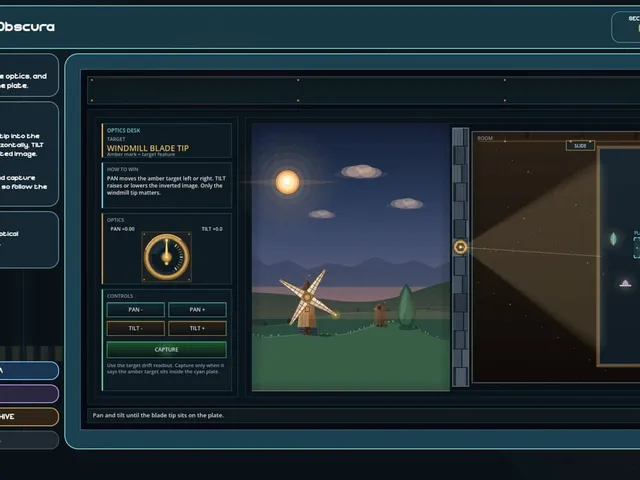Click the 'PAN +0.00' readout
Screen dimensions: 640x480
coord(122,229)
